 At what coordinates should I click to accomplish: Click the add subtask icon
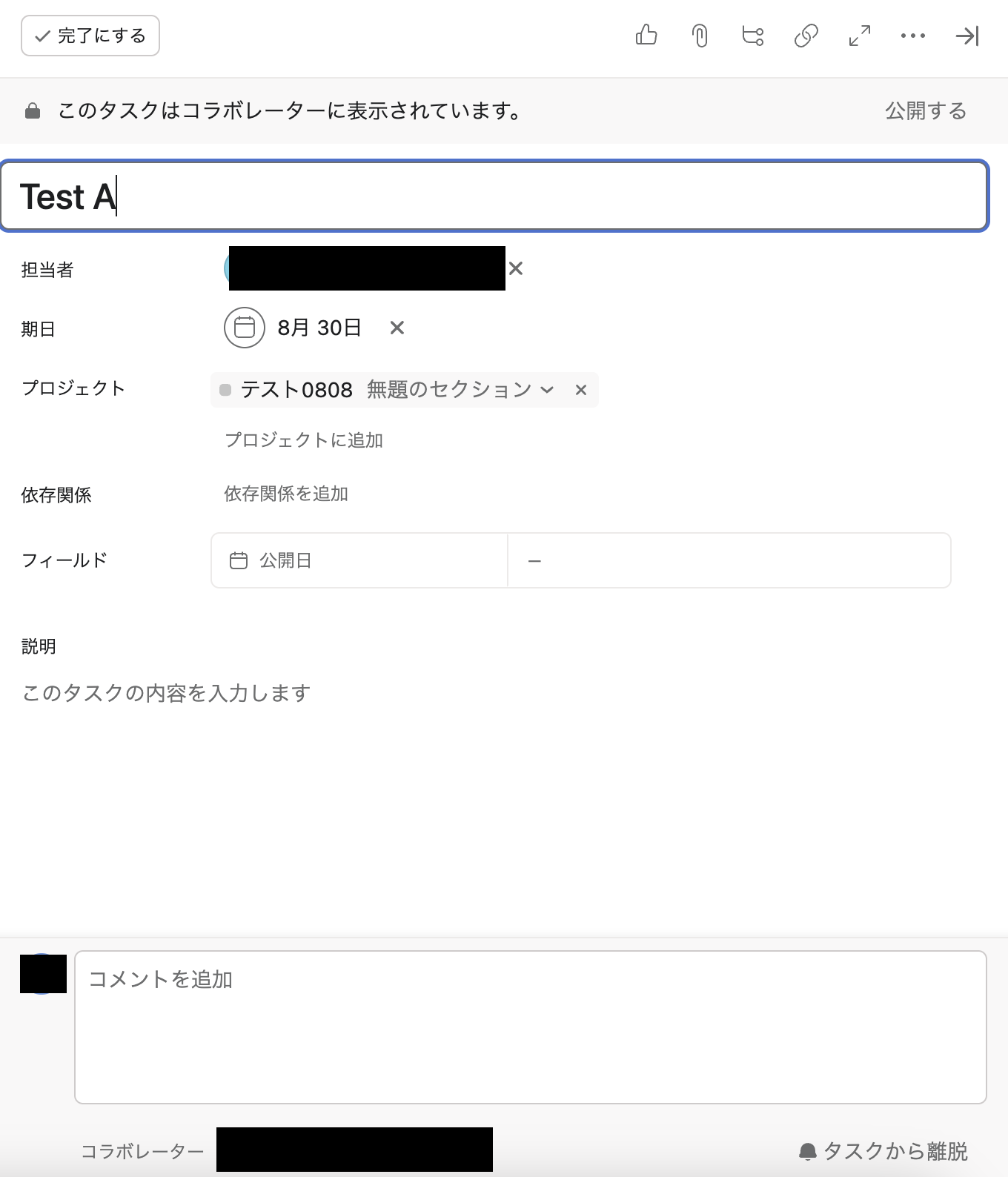coord(753,36)
